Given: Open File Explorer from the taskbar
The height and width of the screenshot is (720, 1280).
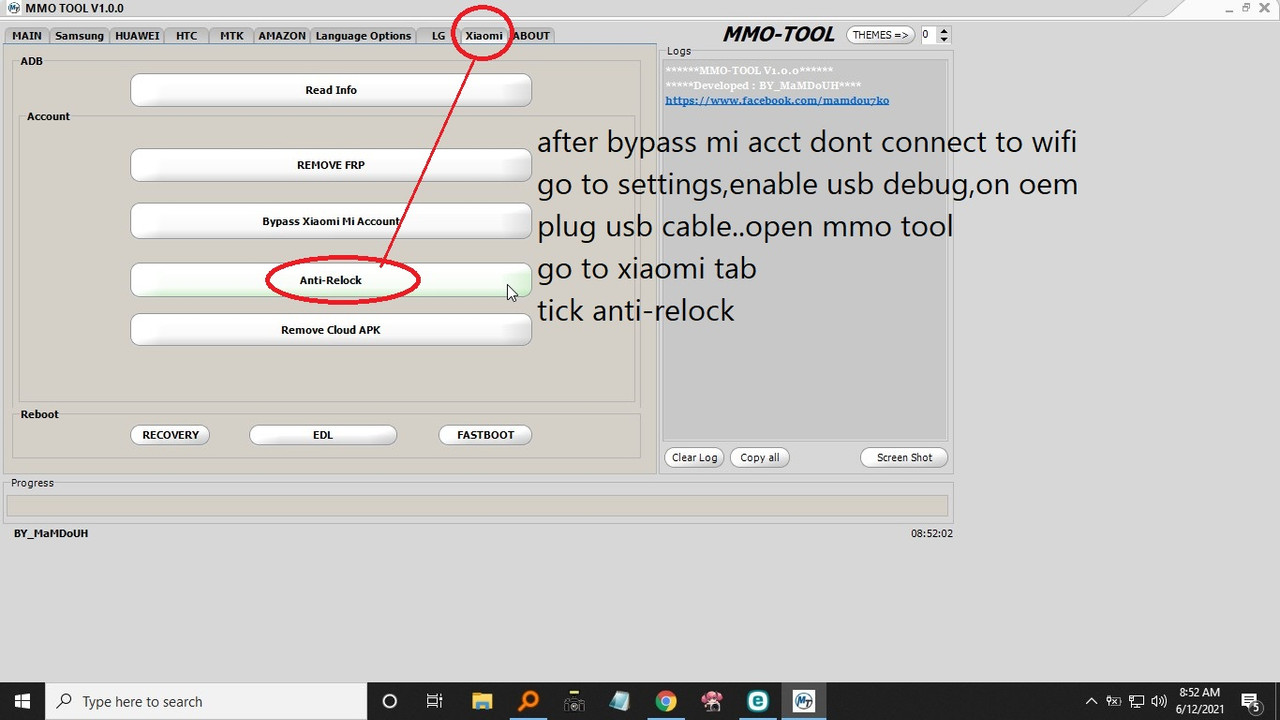Looking at the screenshot, I should coord(481,701).
